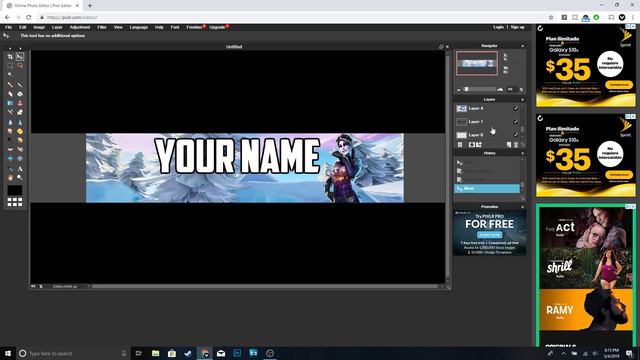
Task: Select the Blur tool
Action: [x=10, y=122]
